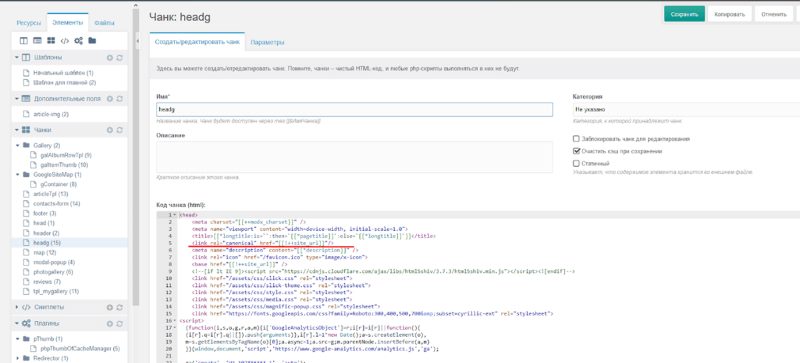Open the head (1) chunk
800x363 pixels.
pyautogui.click(x=44, y=223)
